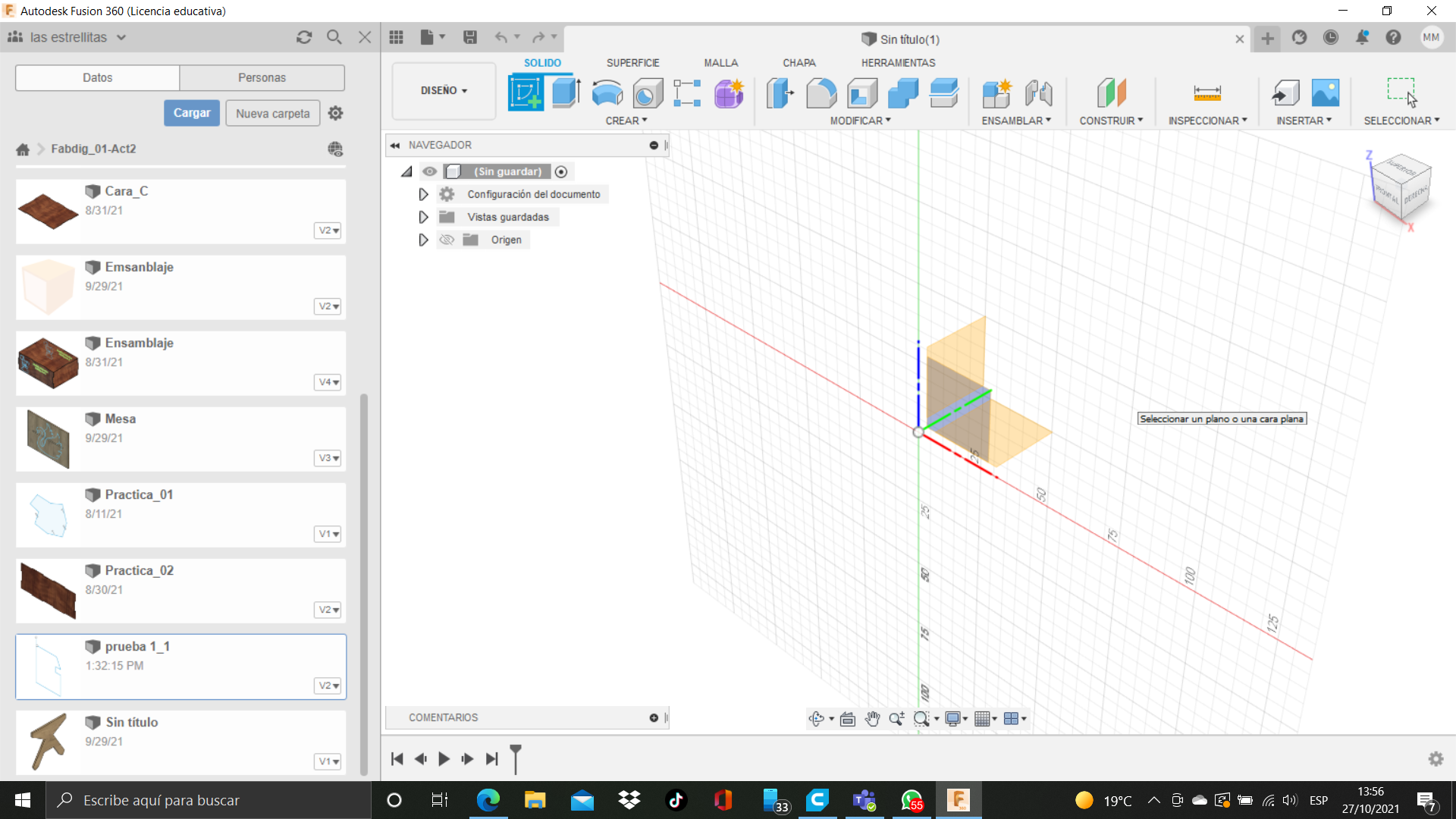Open the Mesa design thumbnail

click(48, 439)
